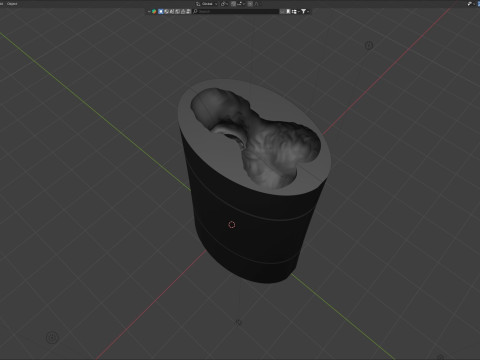The image size is (480, 360).
Task: Open the pivot point selector
Action: pyautogui.click(x=224, y=4)
